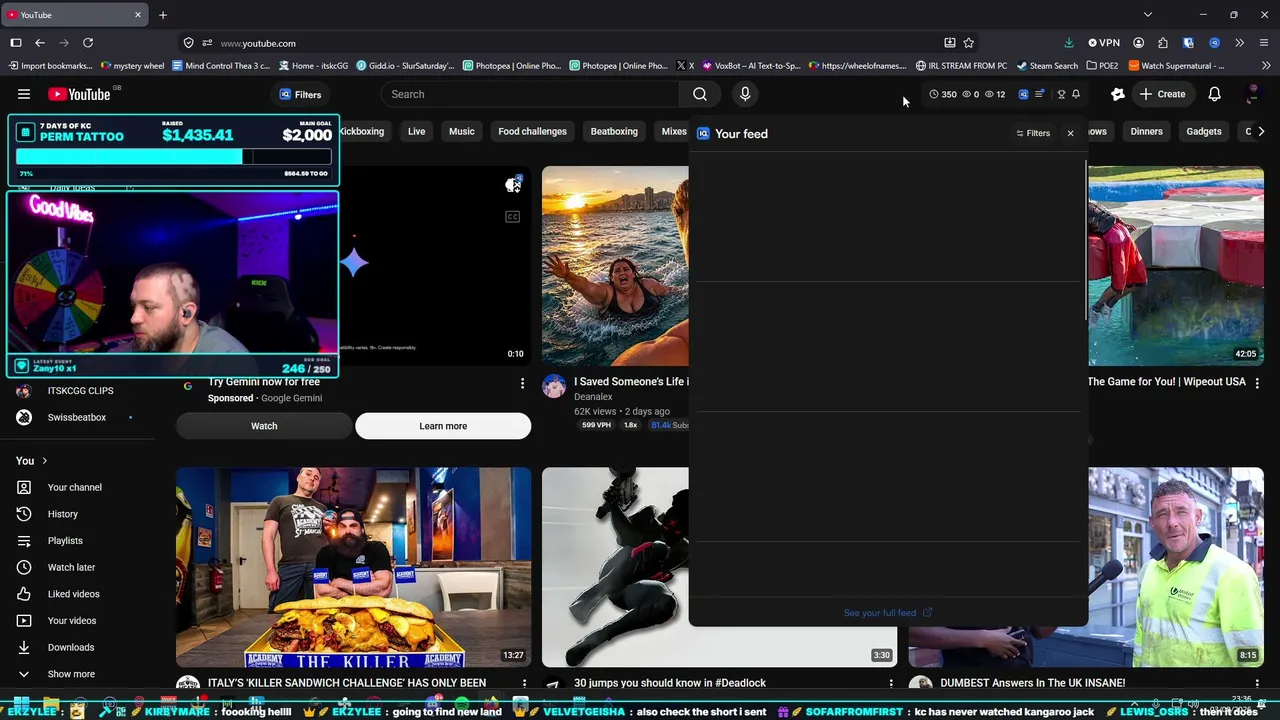Bookmark this page with the star icon

click(x=969, y=43)
